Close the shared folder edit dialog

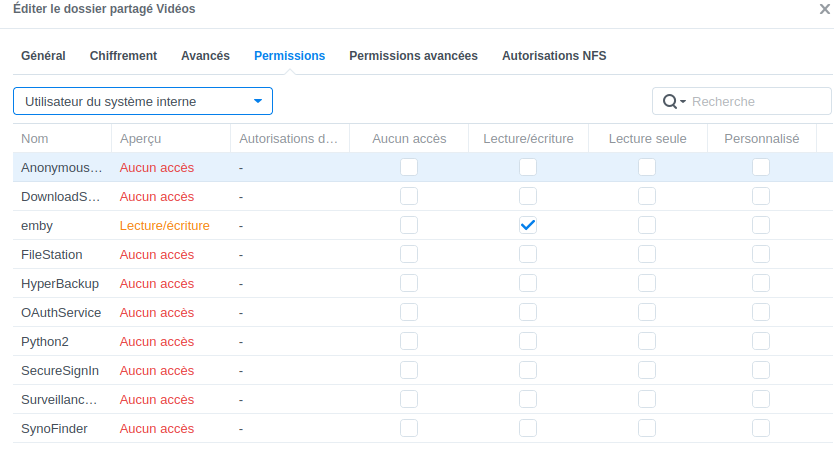click(x=825, y=9)
